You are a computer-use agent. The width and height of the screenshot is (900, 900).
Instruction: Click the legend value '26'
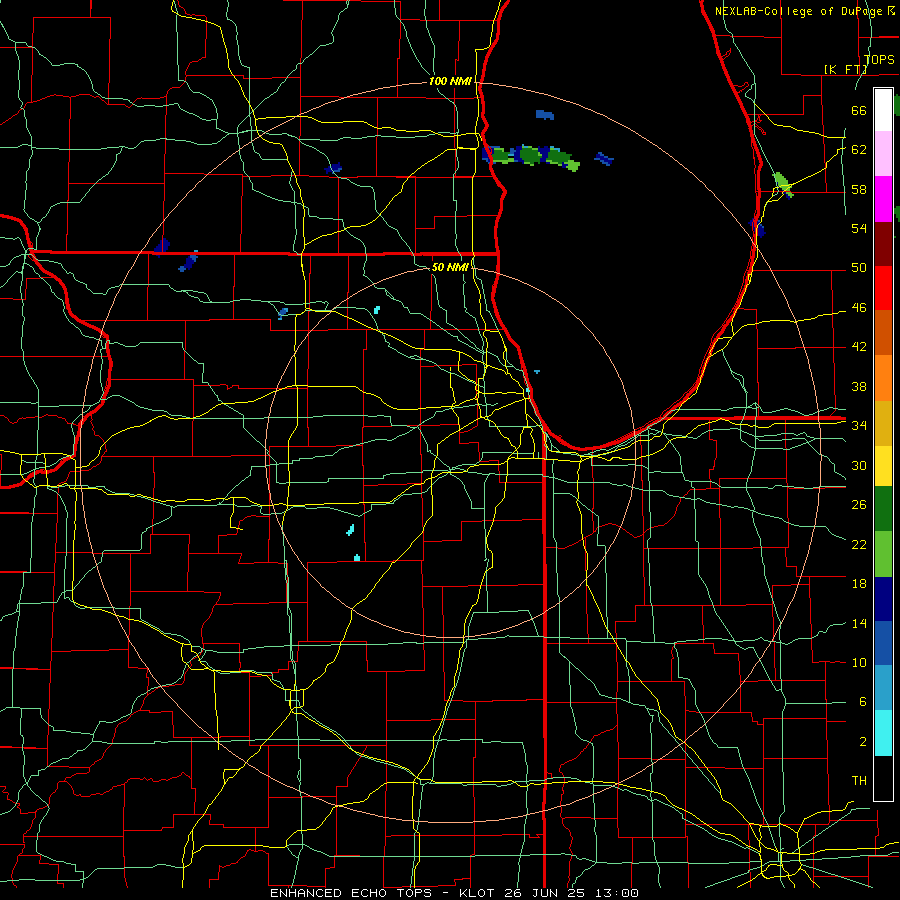(859, 505)
